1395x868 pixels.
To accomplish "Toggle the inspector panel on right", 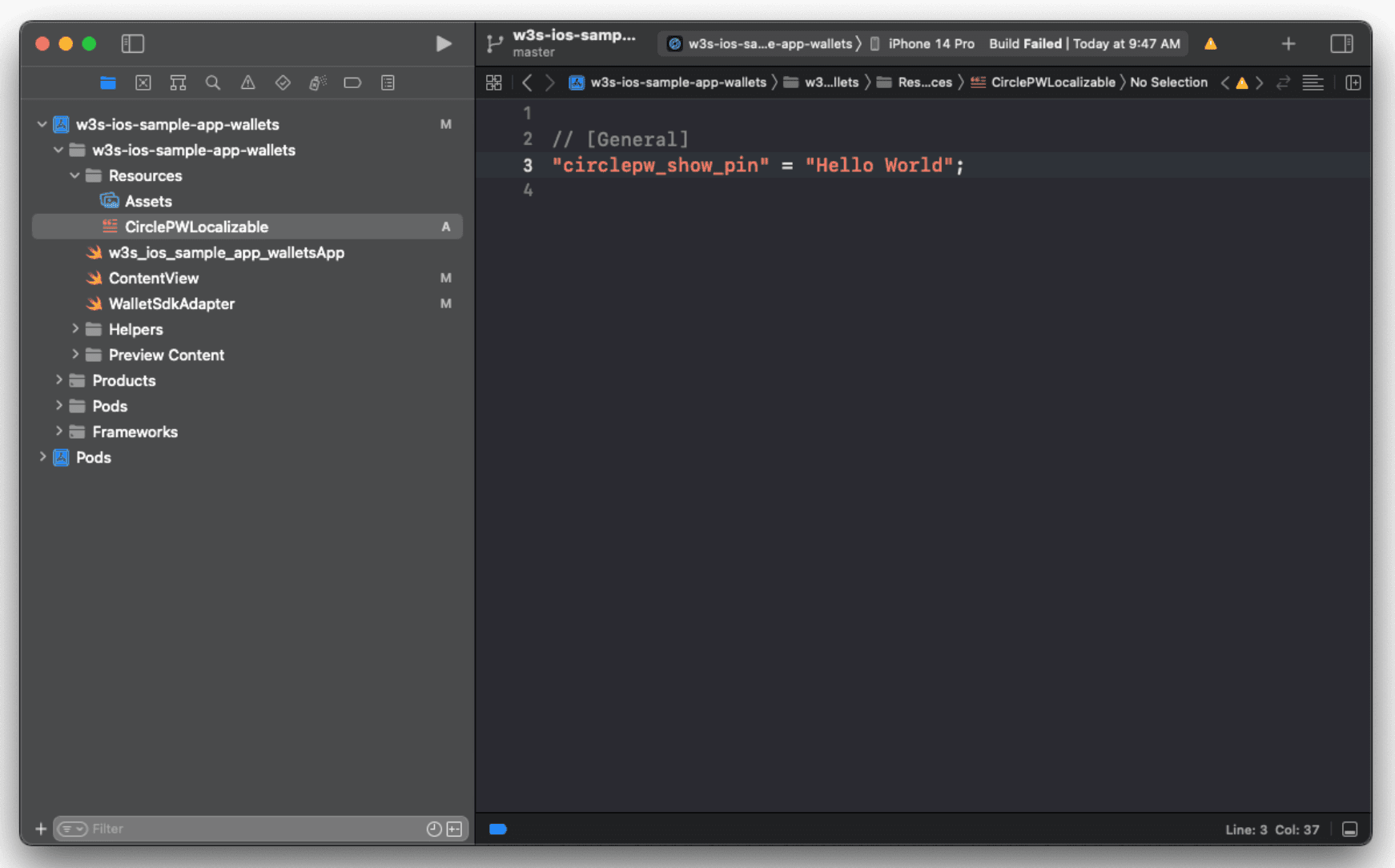I will point(1341,43).
